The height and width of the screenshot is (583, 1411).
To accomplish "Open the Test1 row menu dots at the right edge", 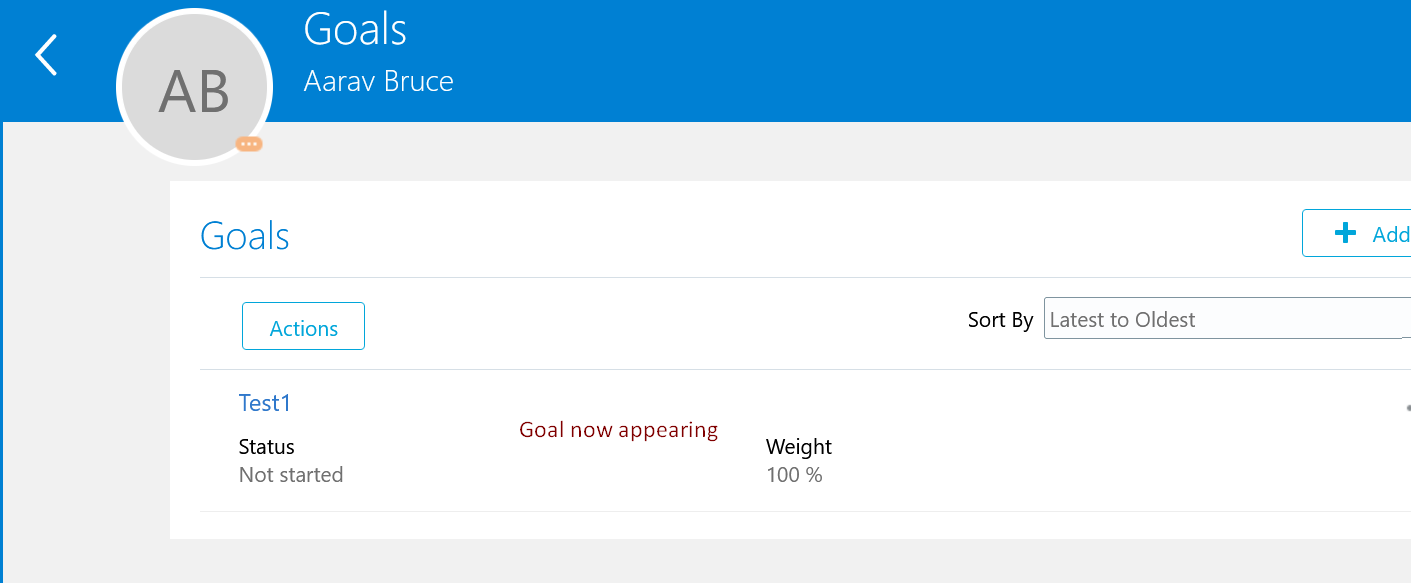I will pyautogui.click(x=1408, y=408).
